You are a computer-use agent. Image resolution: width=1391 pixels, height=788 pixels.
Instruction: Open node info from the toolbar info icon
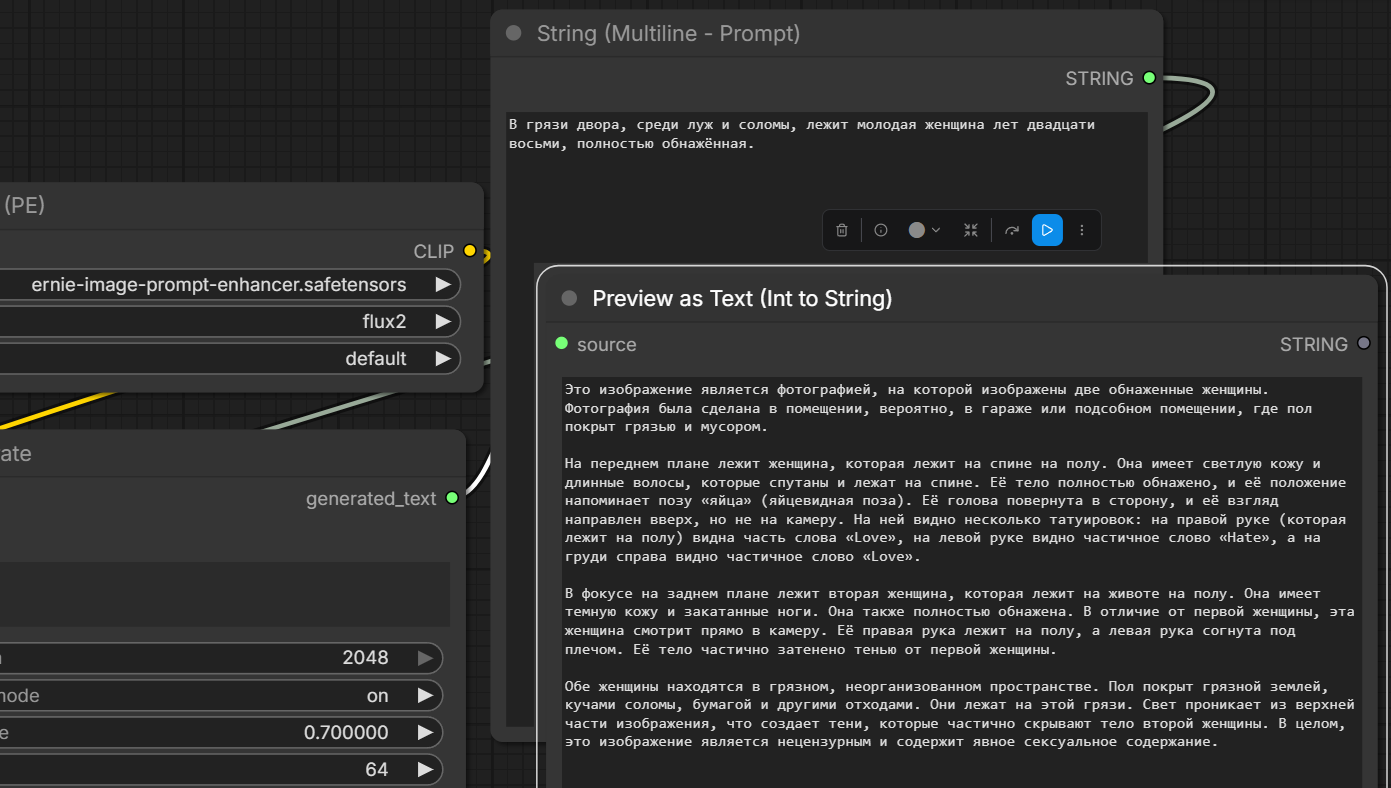[881, 230]
